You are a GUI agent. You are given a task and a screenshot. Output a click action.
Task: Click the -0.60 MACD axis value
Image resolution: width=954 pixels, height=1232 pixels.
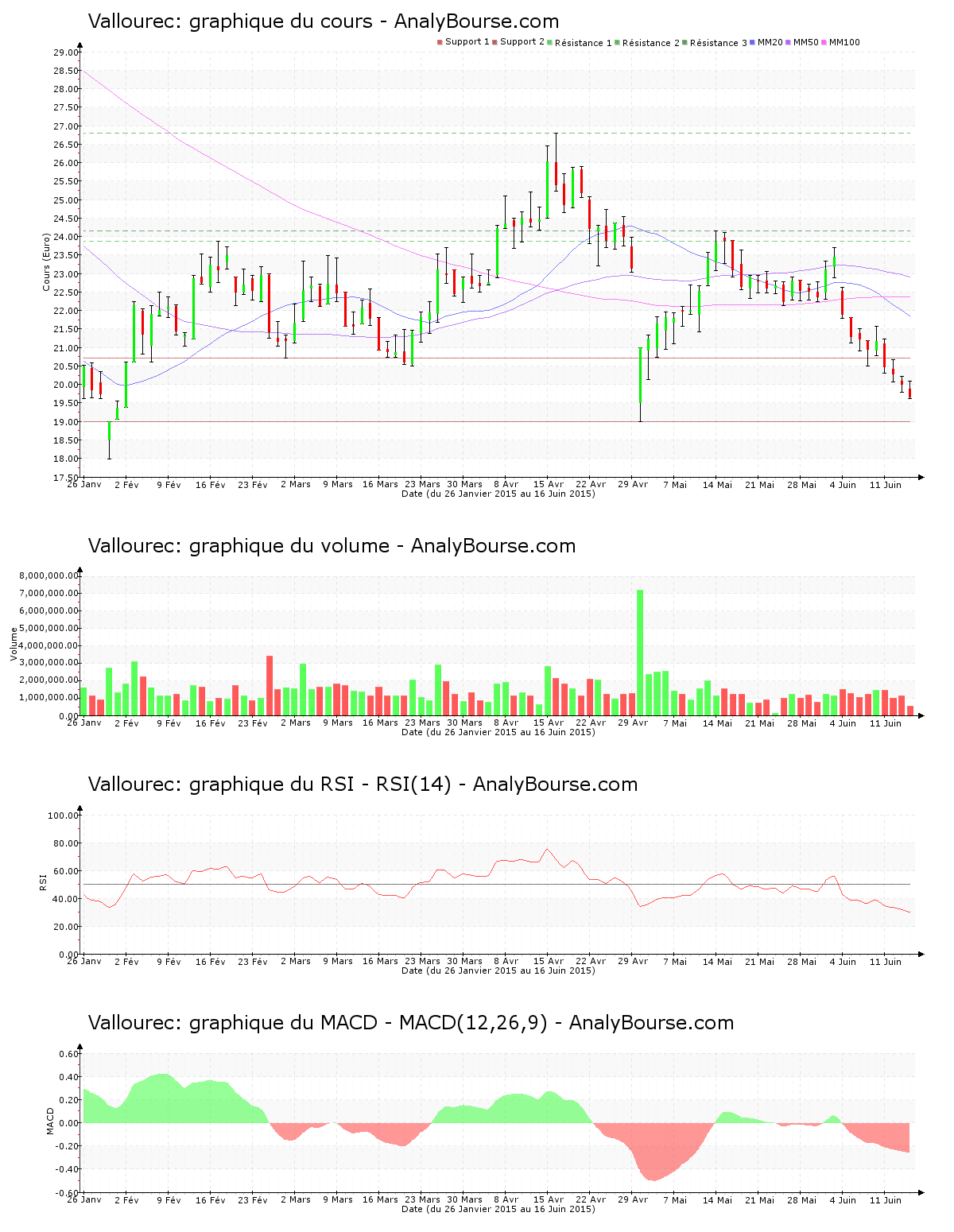68,1193
